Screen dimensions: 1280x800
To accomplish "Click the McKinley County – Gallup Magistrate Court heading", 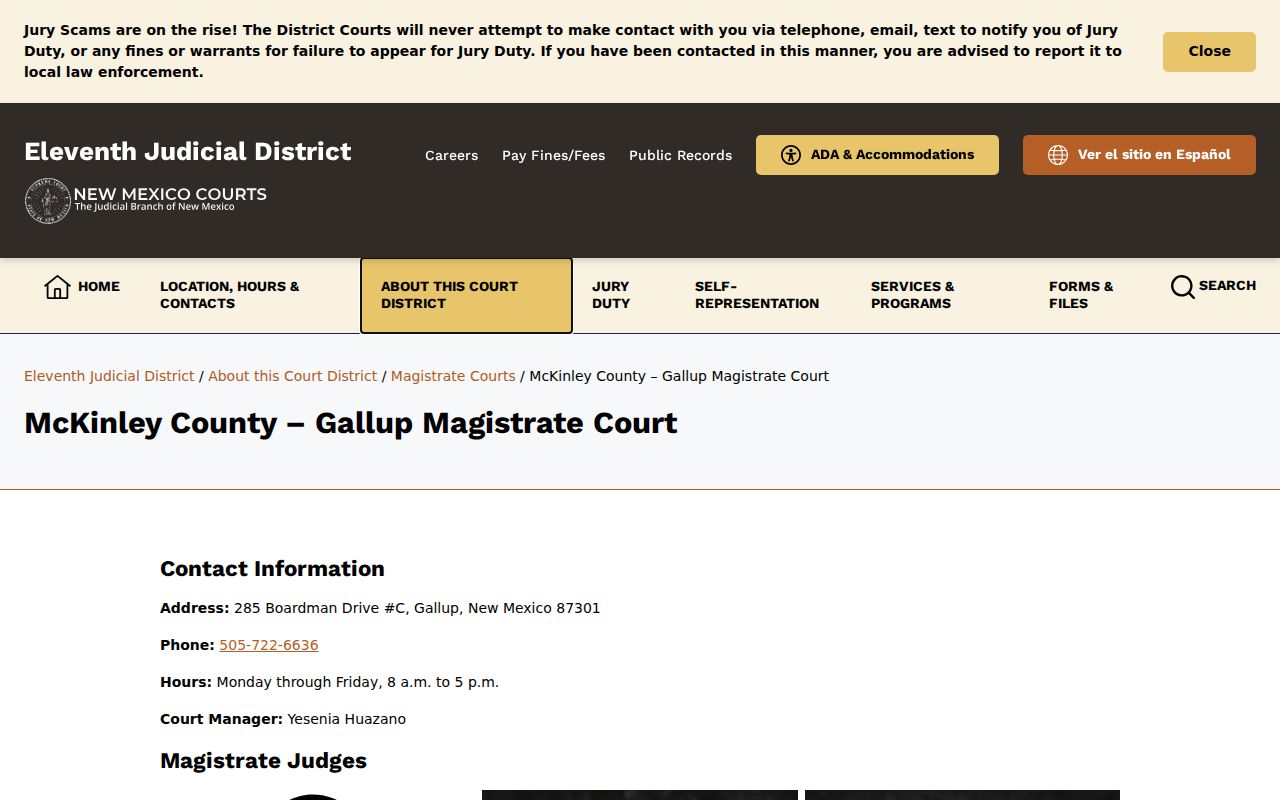I will [x=351, y=423].
